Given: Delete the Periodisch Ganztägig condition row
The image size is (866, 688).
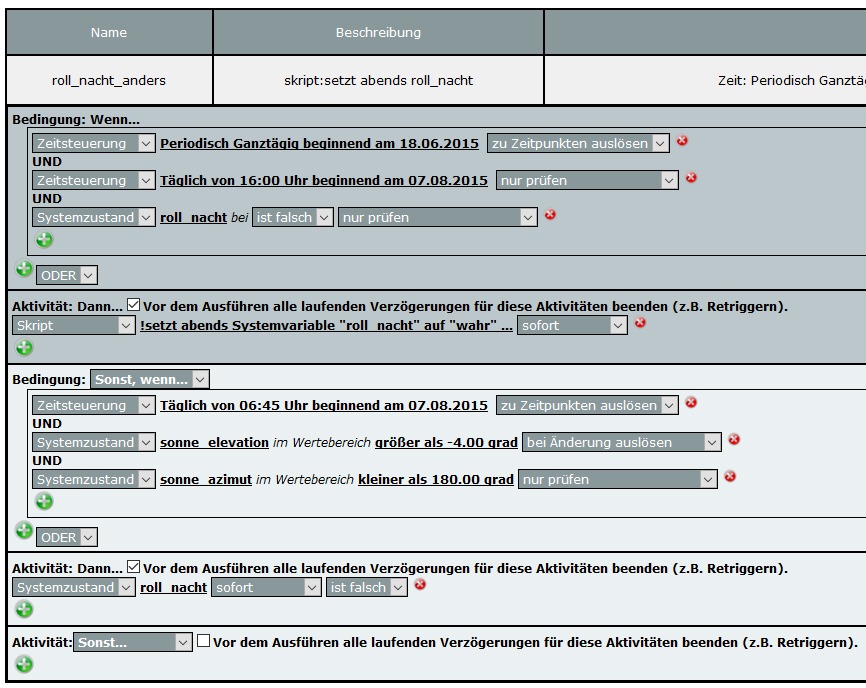Looking at the screenshot, I should click(x=682, y=141).
